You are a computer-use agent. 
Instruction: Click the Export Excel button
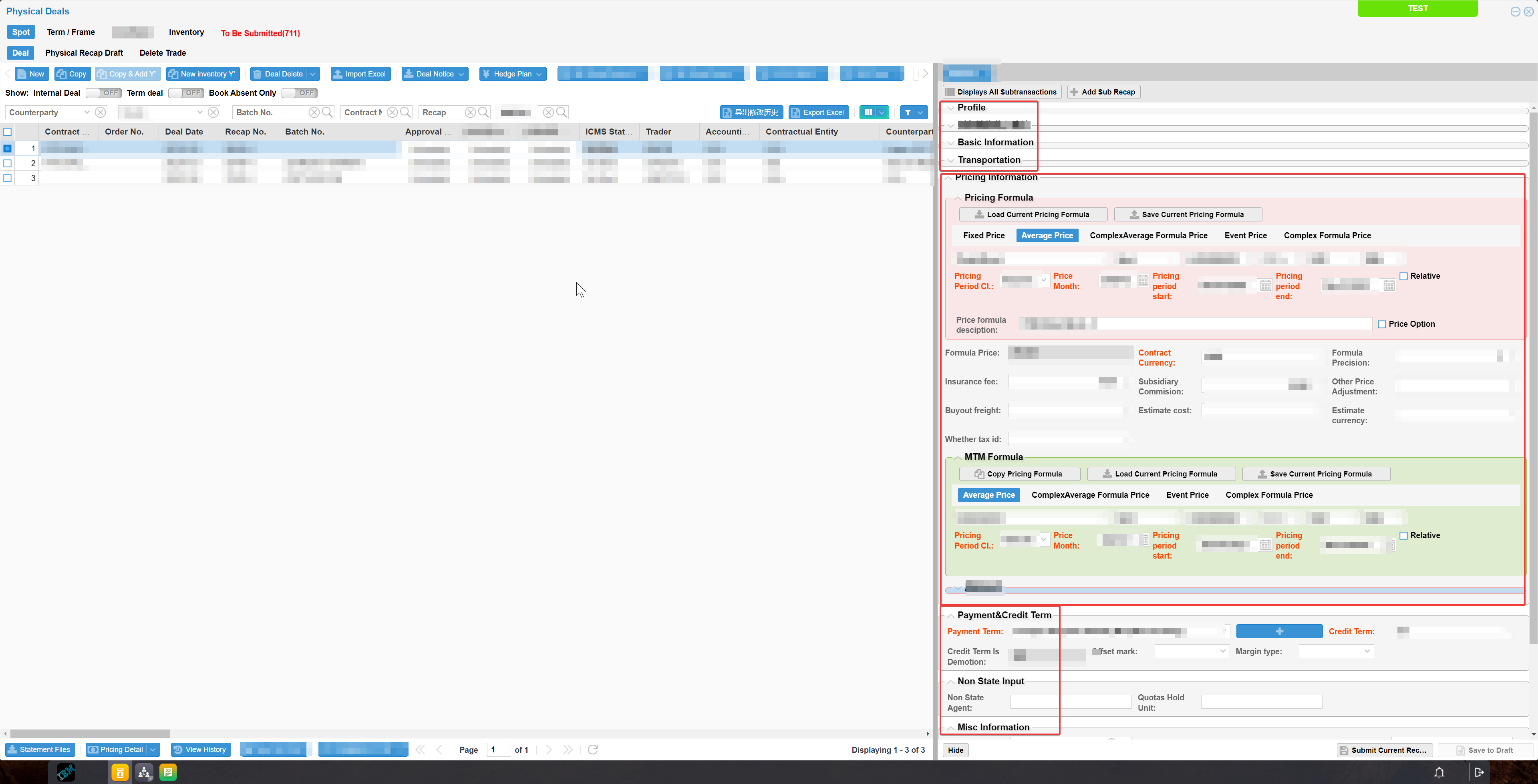pos(818,112)
